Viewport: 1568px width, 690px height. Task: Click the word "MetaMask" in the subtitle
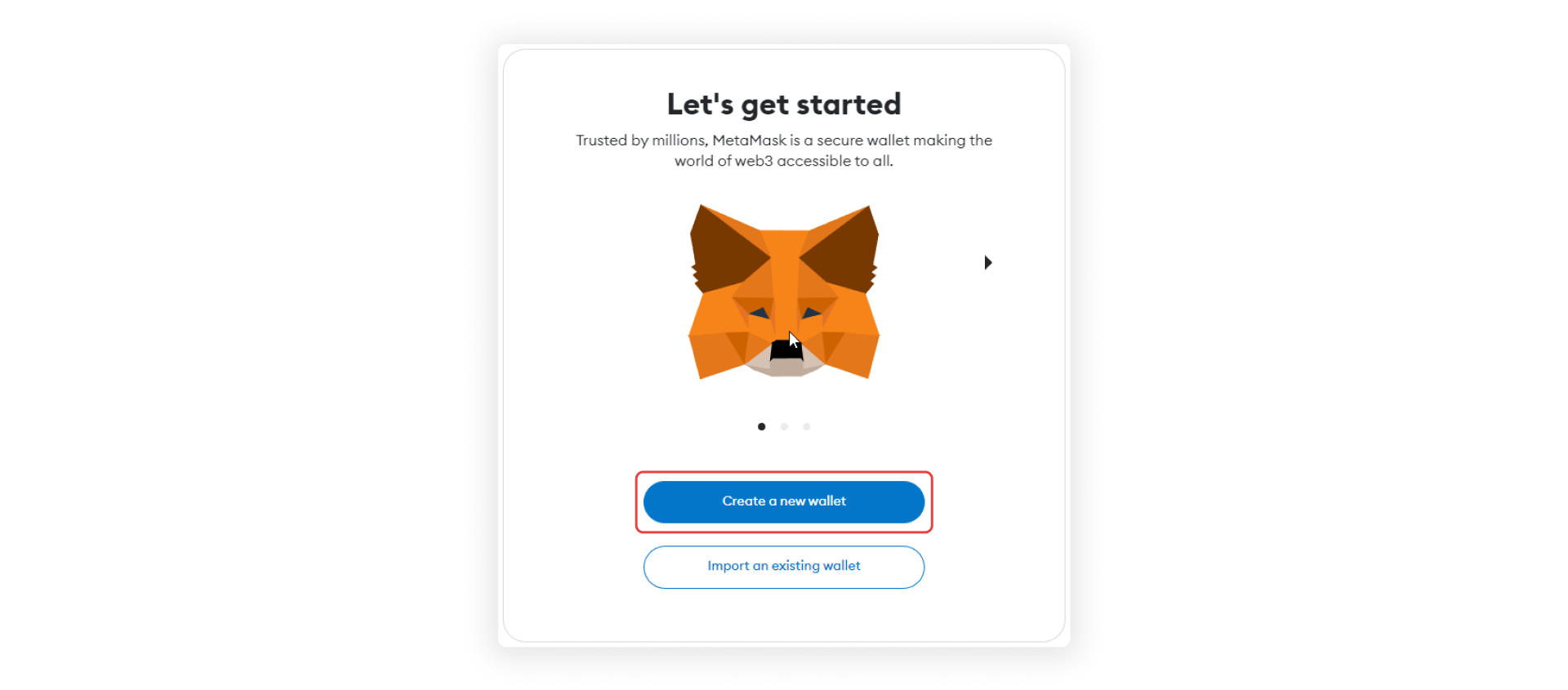(749, 140)
